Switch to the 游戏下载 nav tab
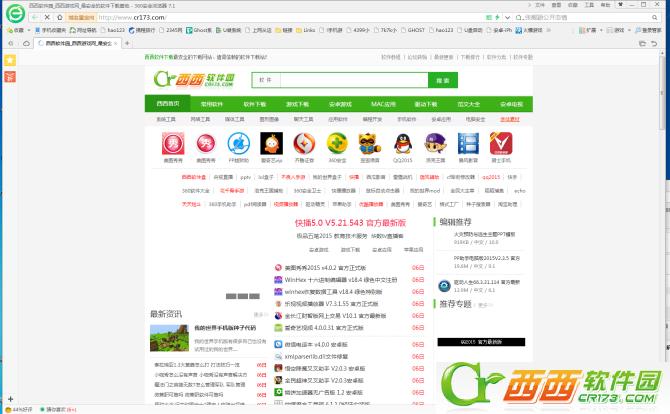 coord(297,104)
